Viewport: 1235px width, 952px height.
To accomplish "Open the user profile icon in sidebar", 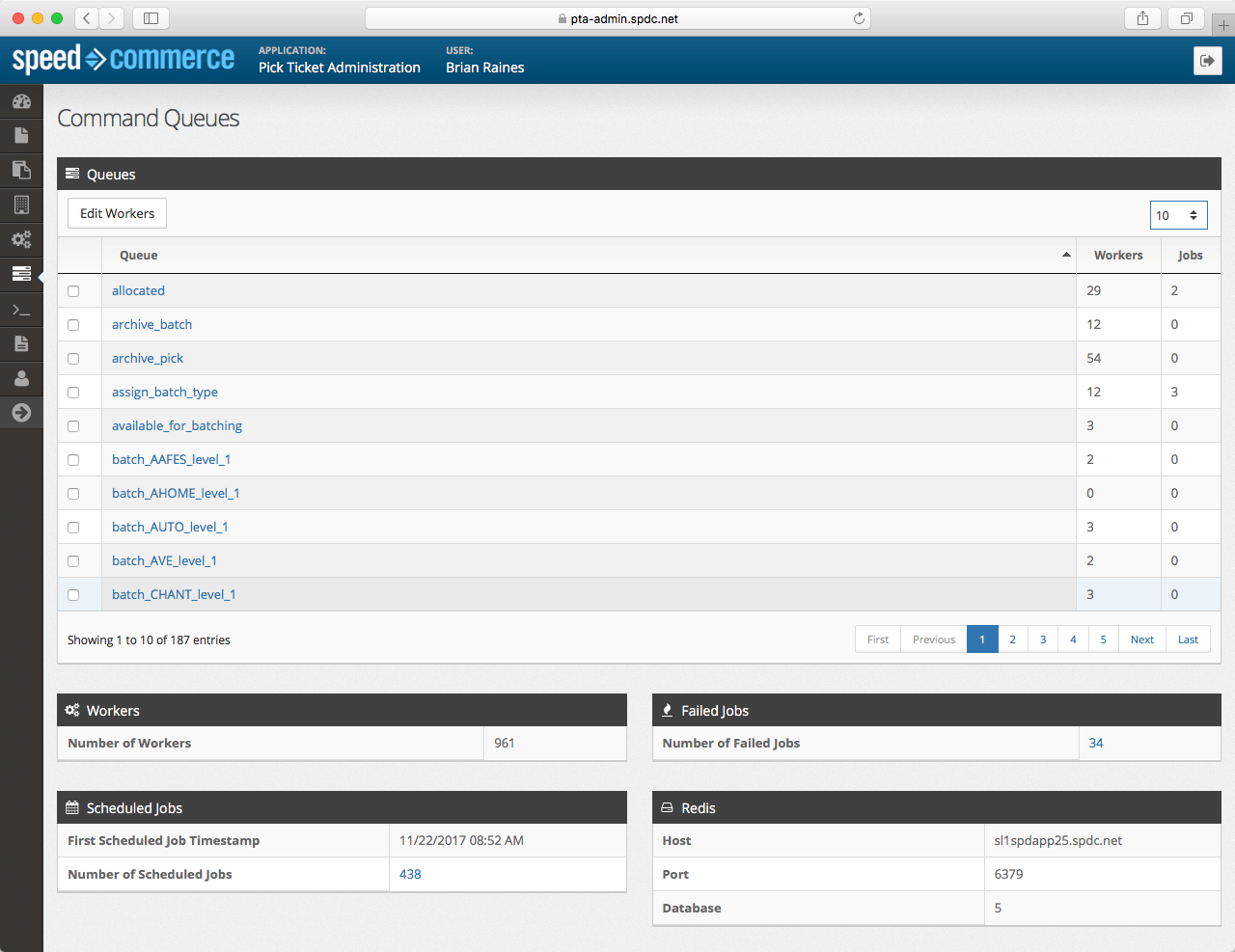I will point(21,378).
